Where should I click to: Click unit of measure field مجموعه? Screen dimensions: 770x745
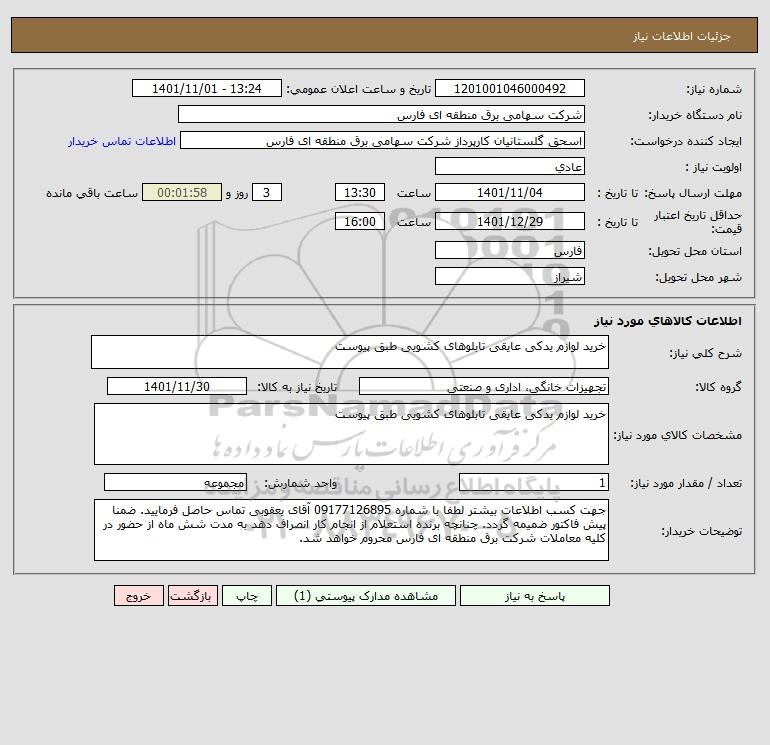coord(175,482)
